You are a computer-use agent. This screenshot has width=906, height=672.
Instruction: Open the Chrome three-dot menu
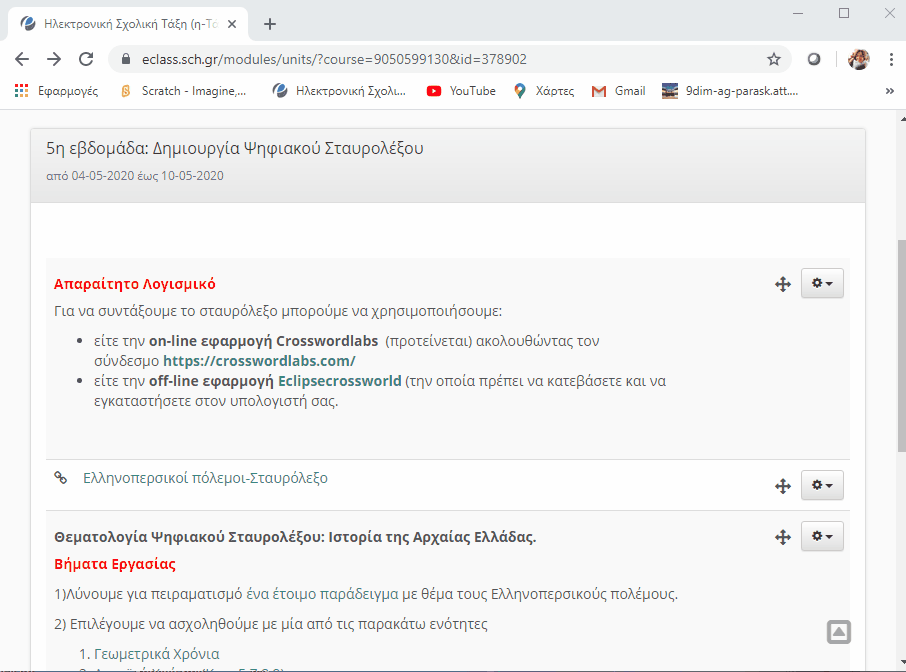coord(891,59)
